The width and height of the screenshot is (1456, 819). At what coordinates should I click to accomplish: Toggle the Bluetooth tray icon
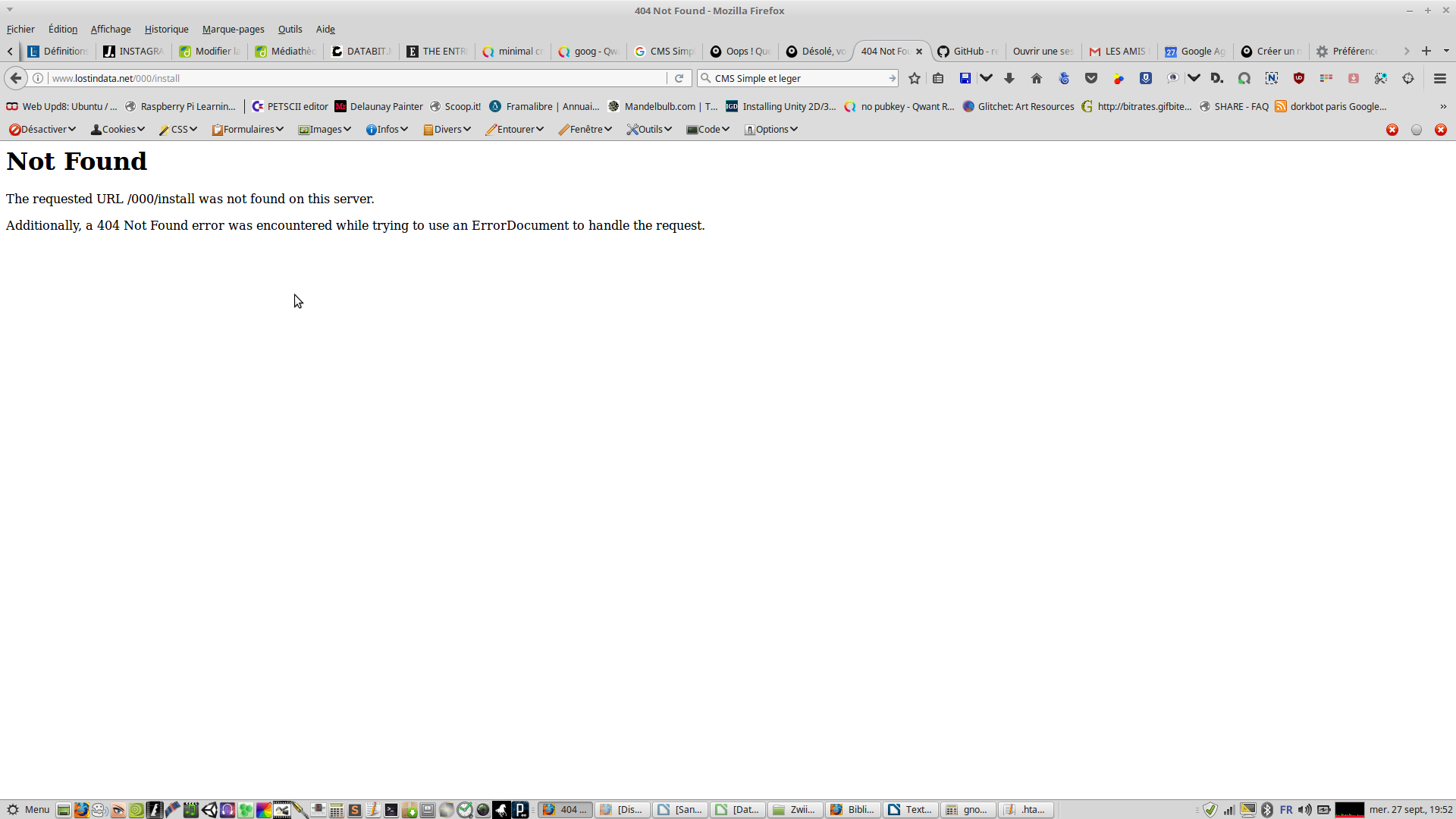(1267, 810)
